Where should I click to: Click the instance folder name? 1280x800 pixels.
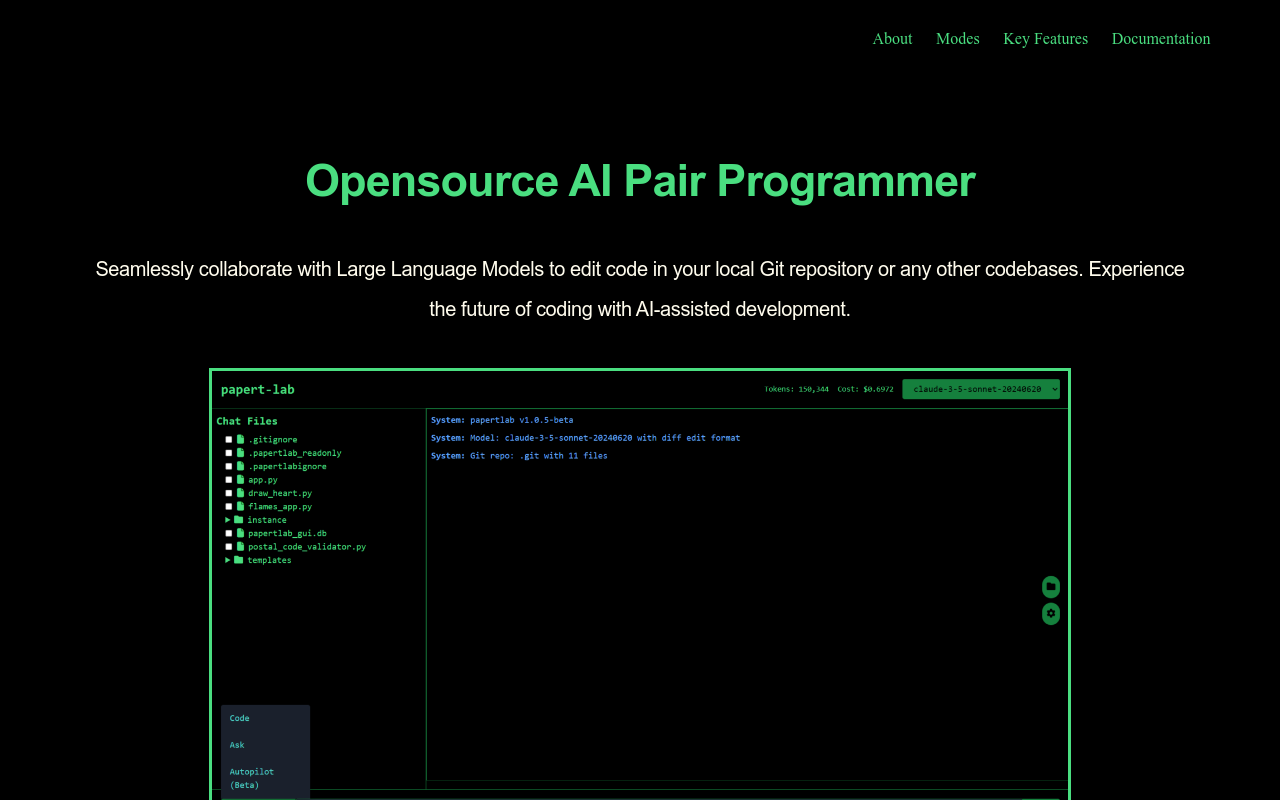(x=267, y=520)
